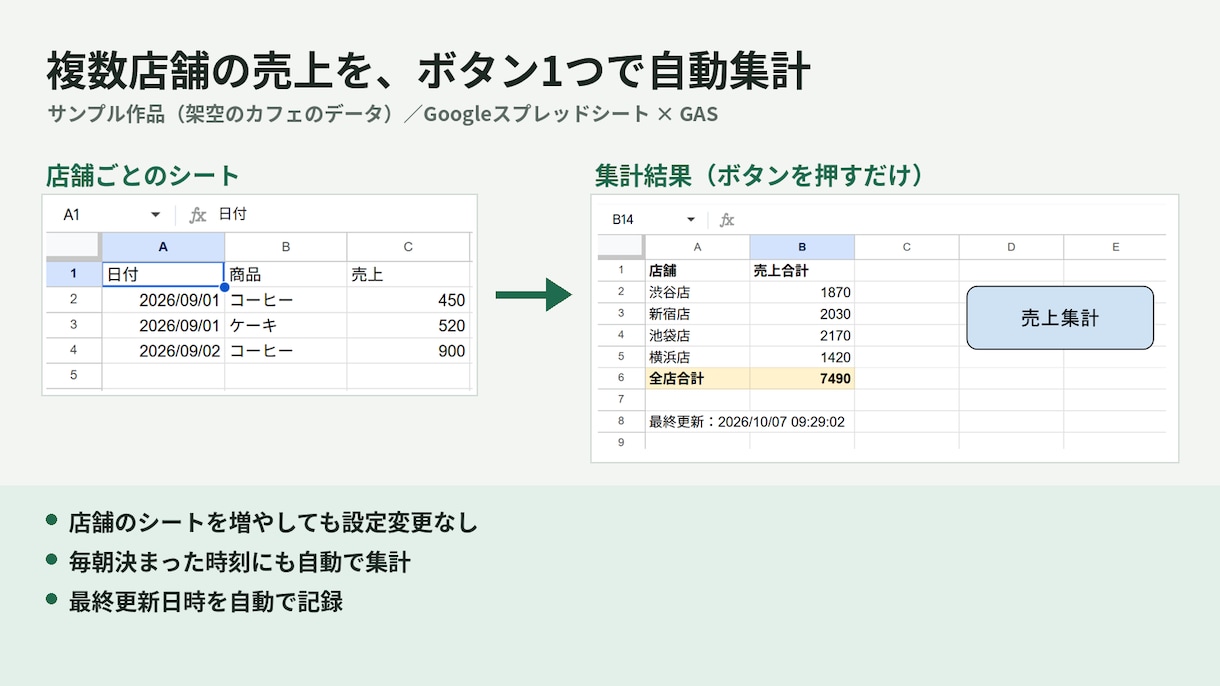Select column E header in results sheet
Viewport: 1220px width, 686px height.
[x=1115, y=247]
